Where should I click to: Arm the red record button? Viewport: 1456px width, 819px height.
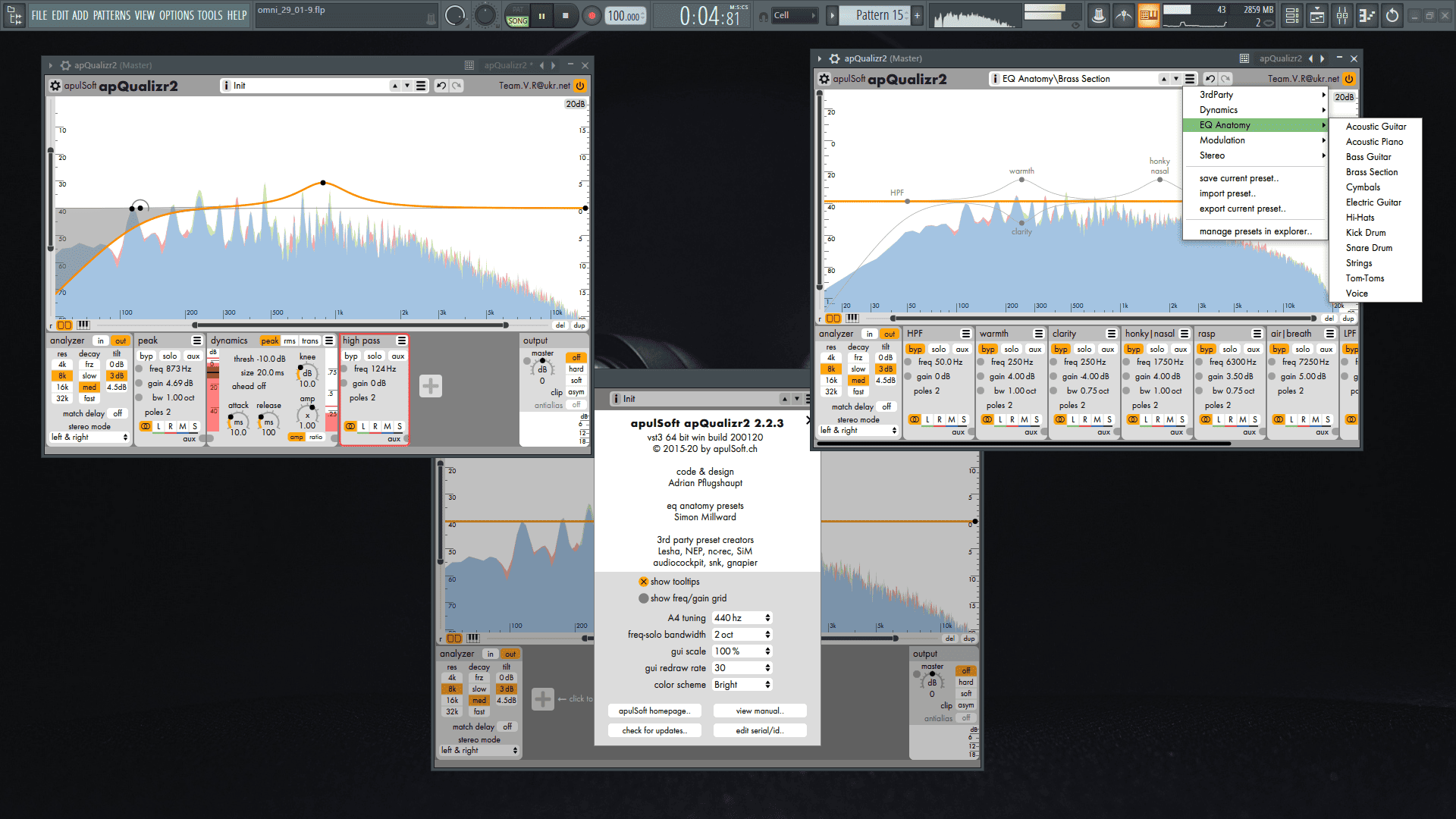tap(592, 15)
